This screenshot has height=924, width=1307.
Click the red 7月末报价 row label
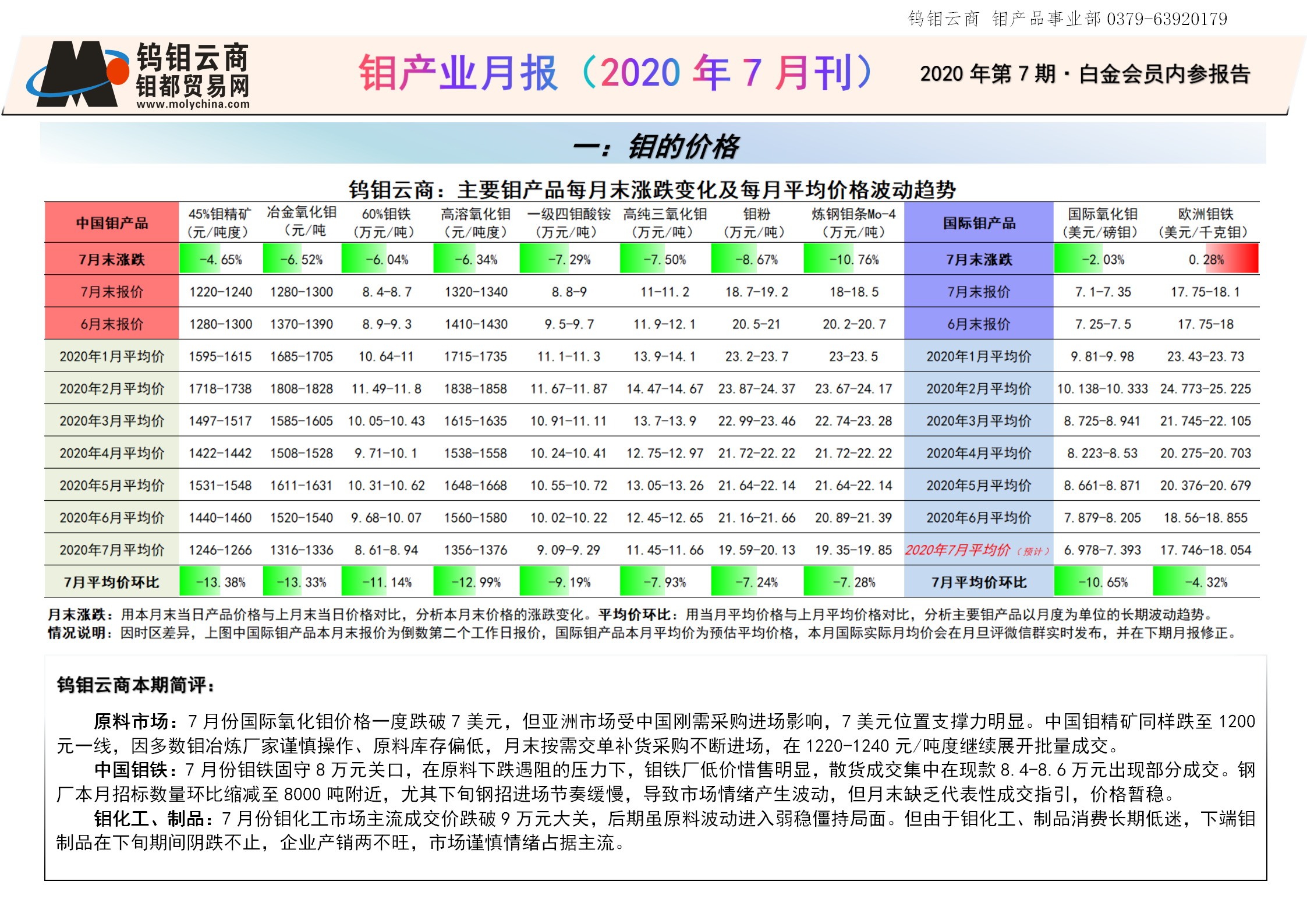[112, 292]
